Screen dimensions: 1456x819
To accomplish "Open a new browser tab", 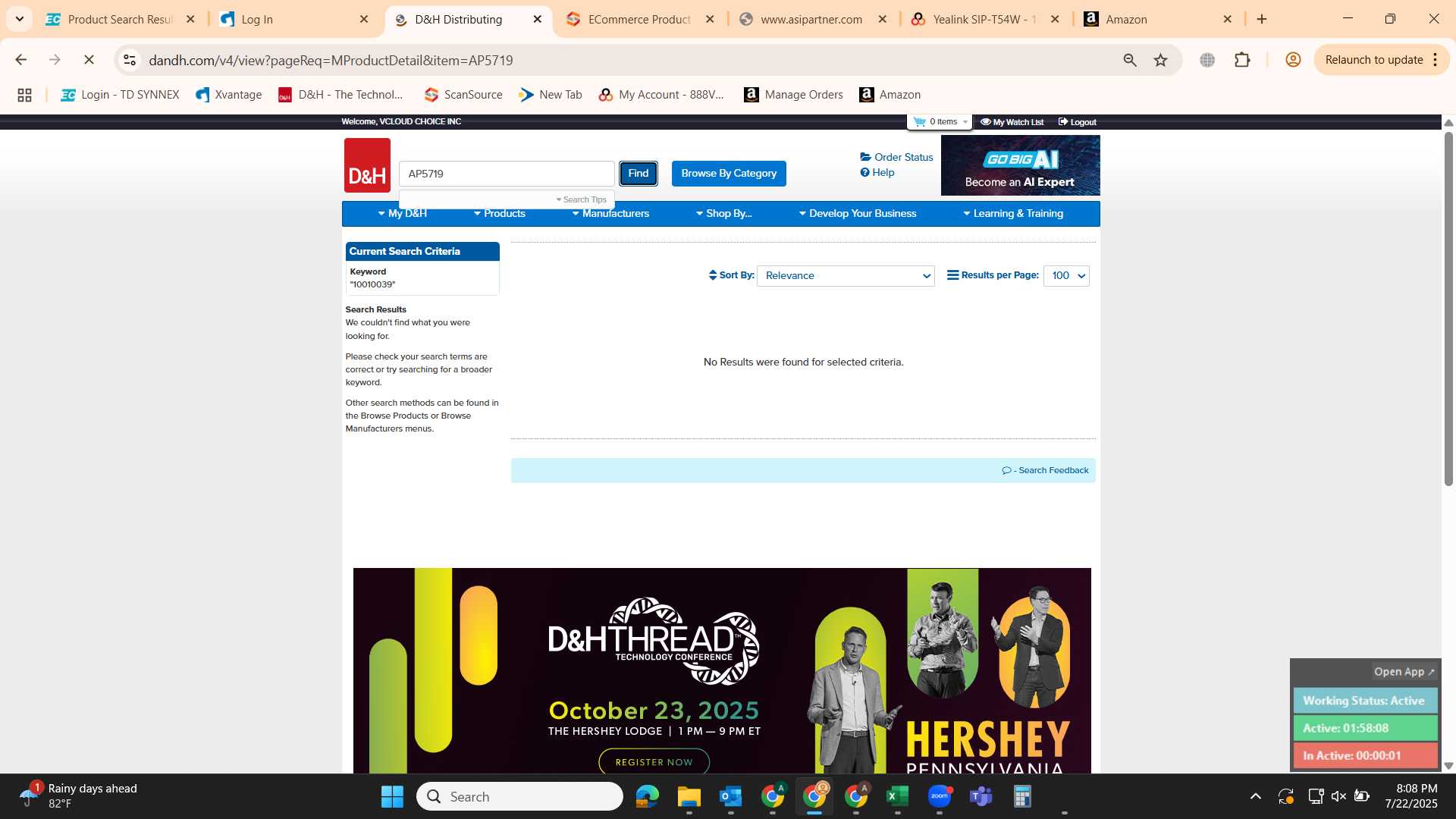I will pos(1262,19).
